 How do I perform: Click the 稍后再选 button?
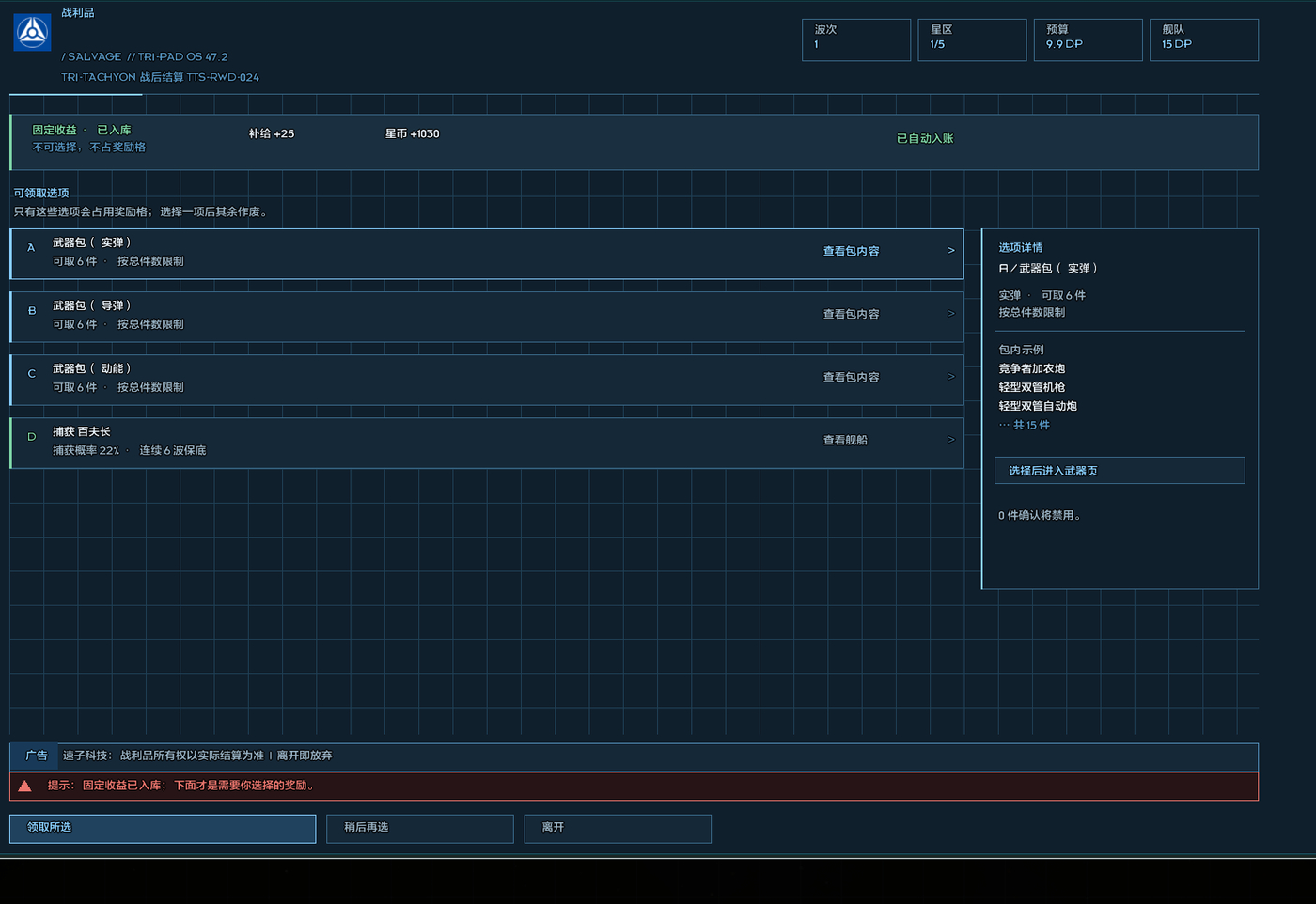point(420,828)
